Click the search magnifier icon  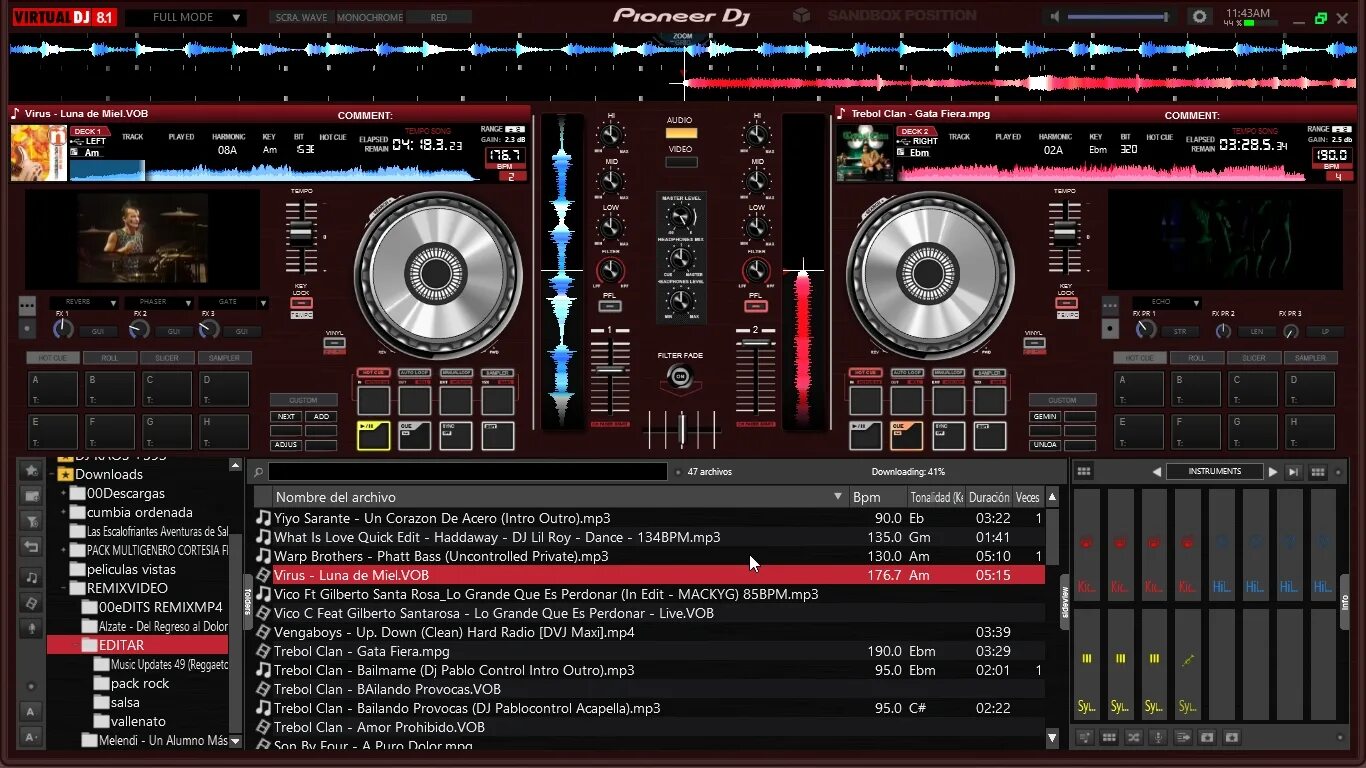point(258,472)
